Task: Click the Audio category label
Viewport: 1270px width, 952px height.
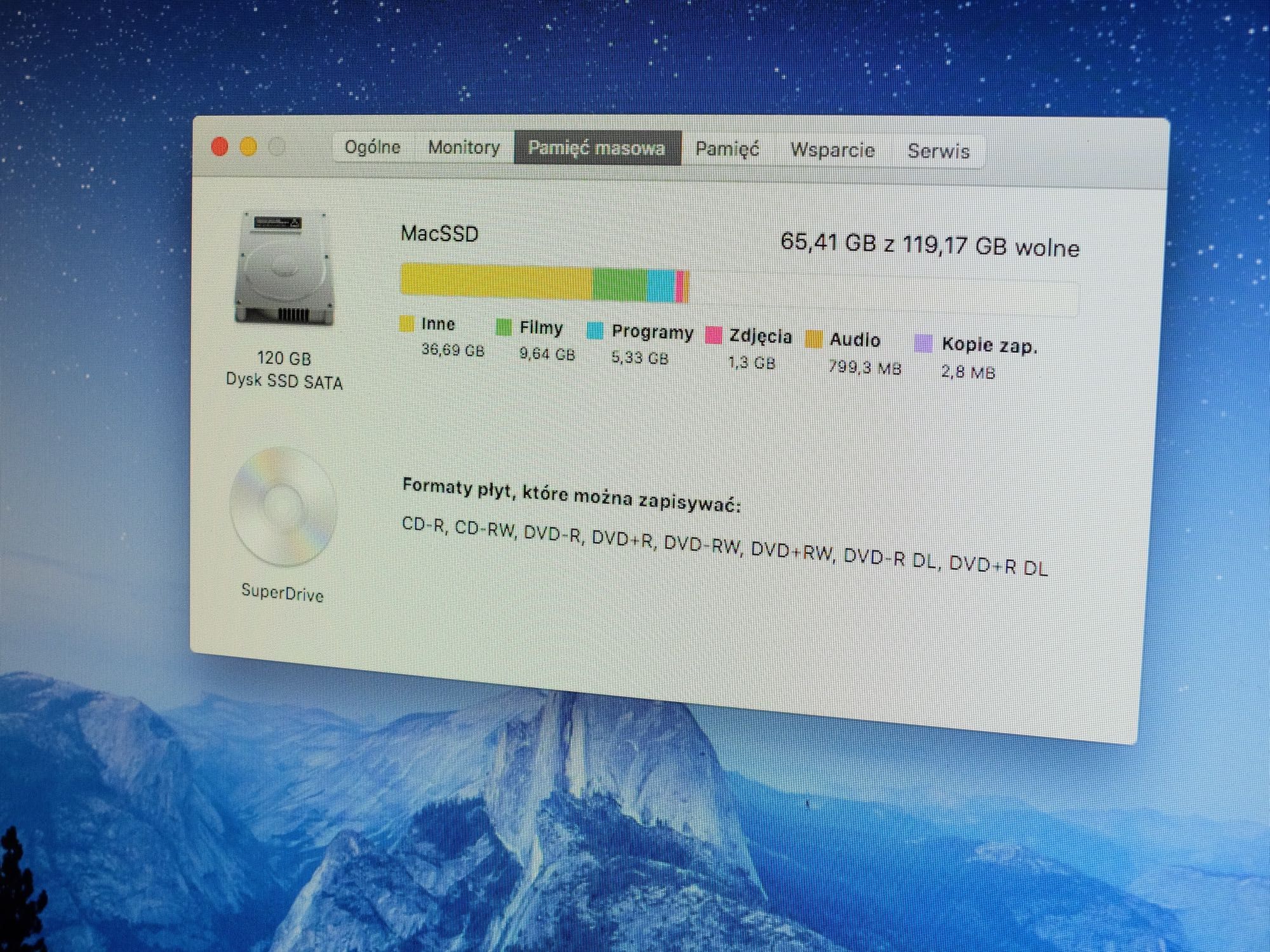Action: point(855,340)
